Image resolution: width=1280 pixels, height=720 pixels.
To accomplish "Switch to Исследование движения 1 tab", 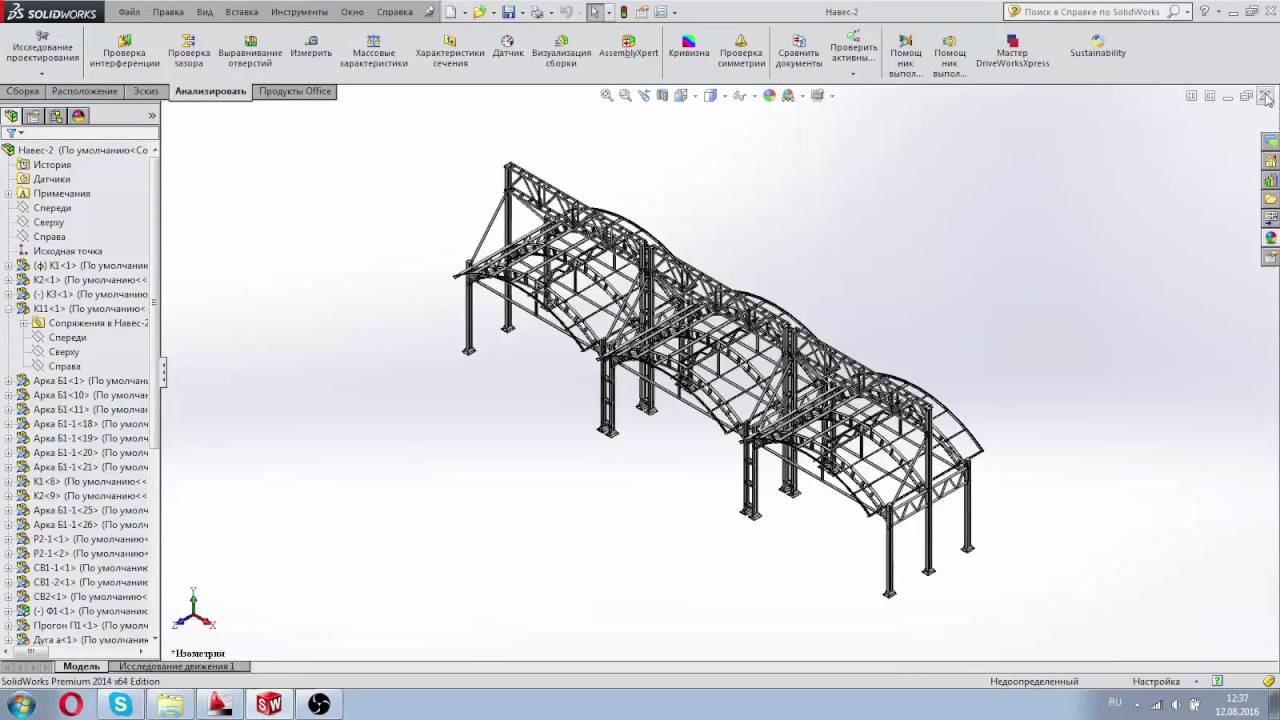I will (x=177, y=666).
